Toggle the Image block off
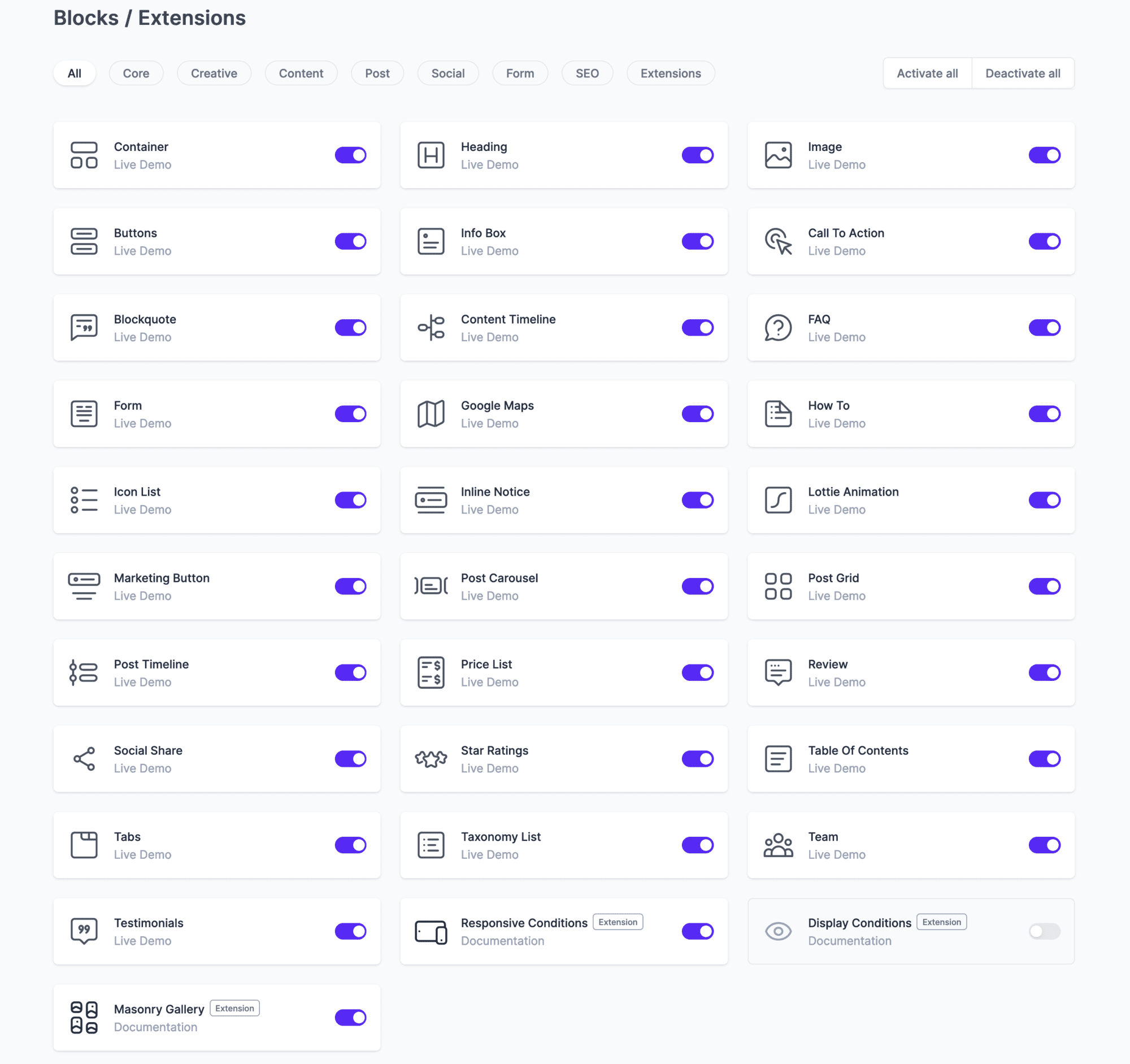The width and height of the screenshot is (1130, 1064). [1044, 155]
